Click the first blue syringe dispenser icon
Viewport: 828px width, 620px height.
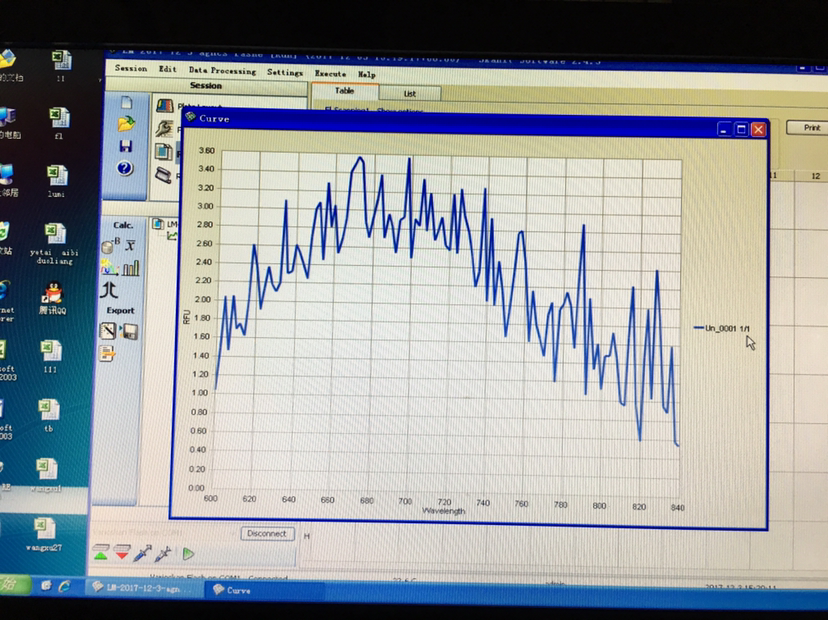point(143,553)
